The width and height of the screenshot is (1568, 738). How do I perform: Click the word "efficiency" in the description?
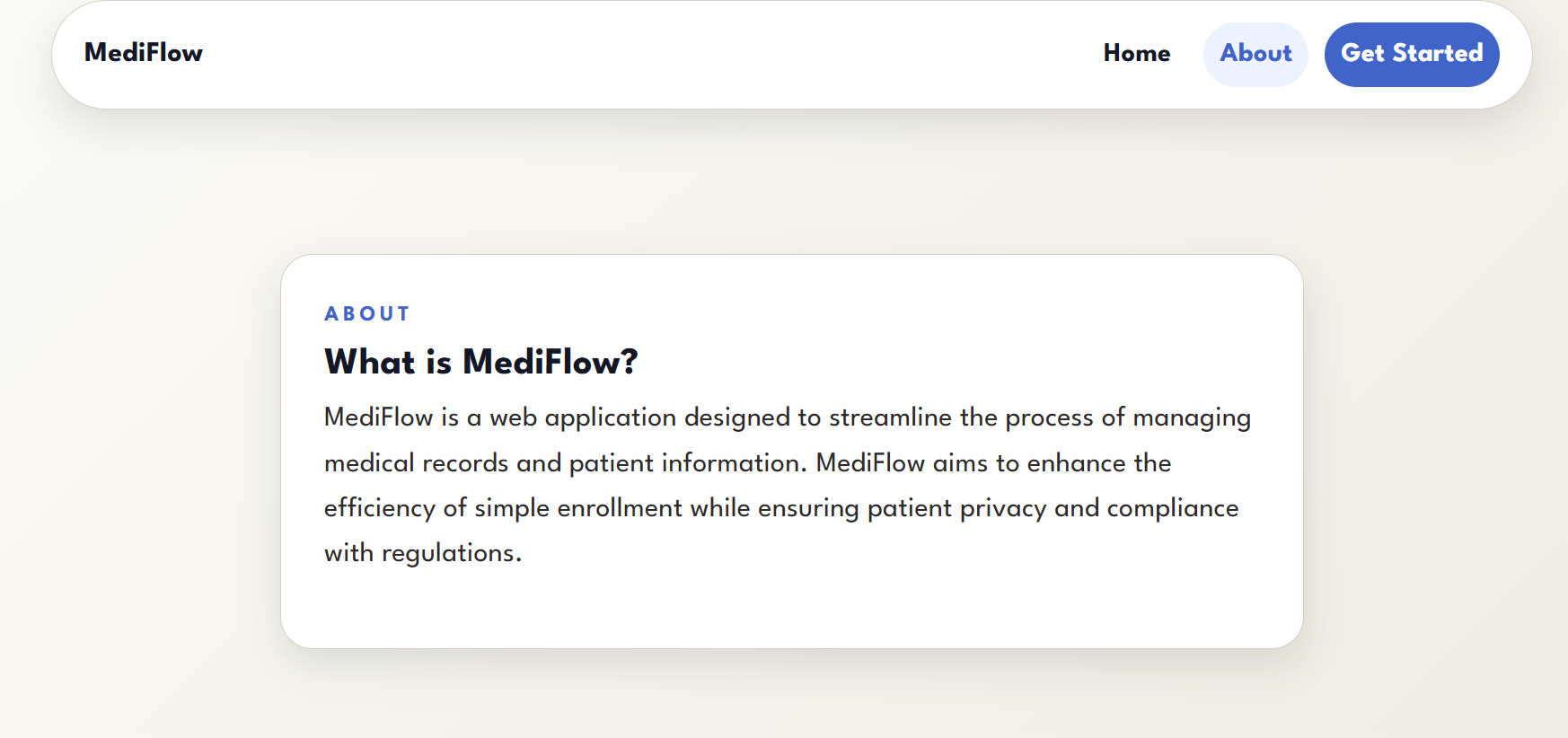(380, 509)
